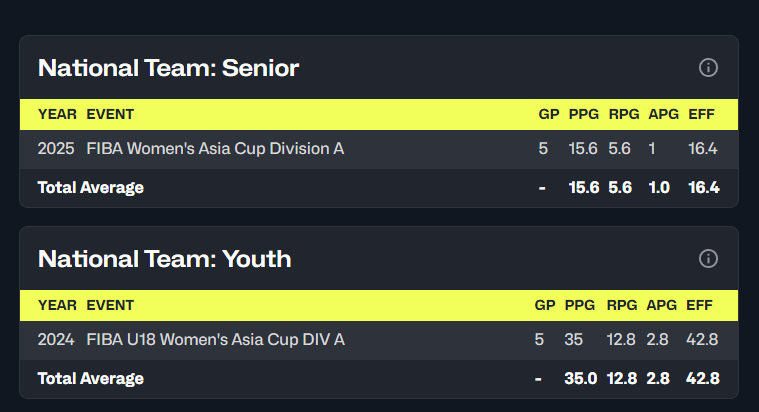The height and width of the screenshot is (412, 759).
Task: Click PPG column header in Senior table
Action: click(583, 114)
